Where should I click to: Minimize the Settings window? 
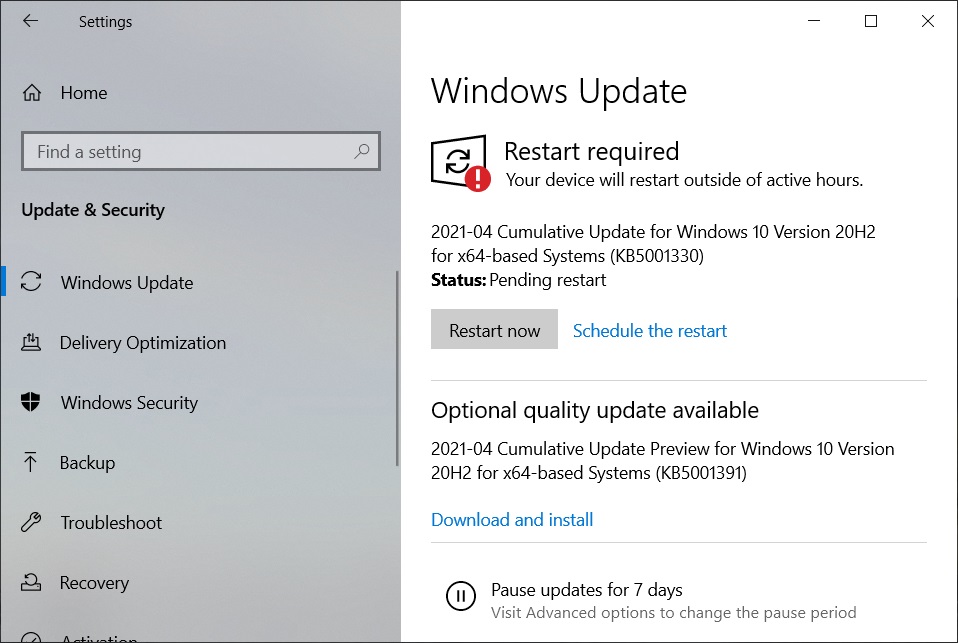pos(814,21)
